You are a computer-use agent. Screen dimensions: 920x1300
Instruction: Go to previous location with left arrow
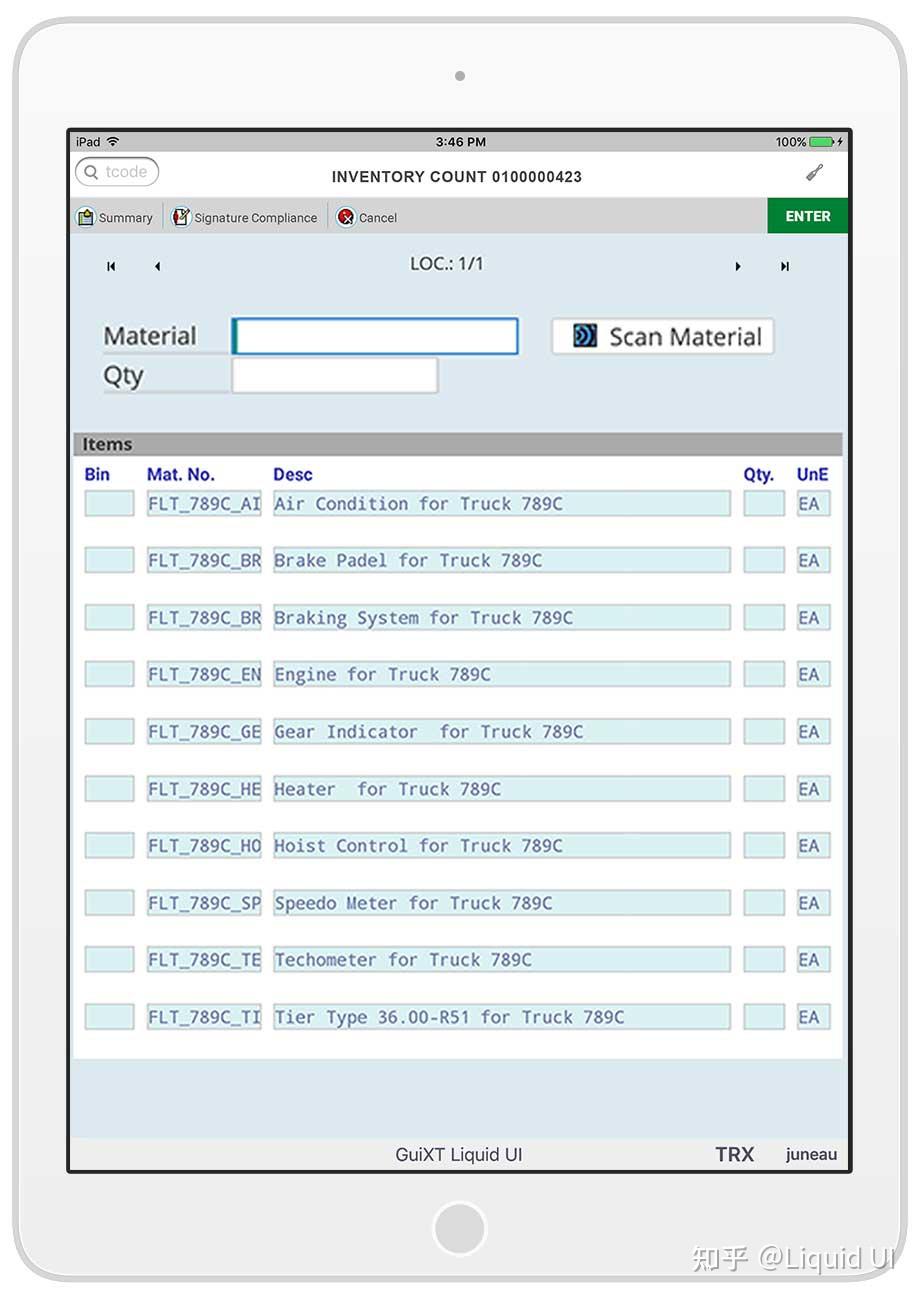tap(158, 266)
